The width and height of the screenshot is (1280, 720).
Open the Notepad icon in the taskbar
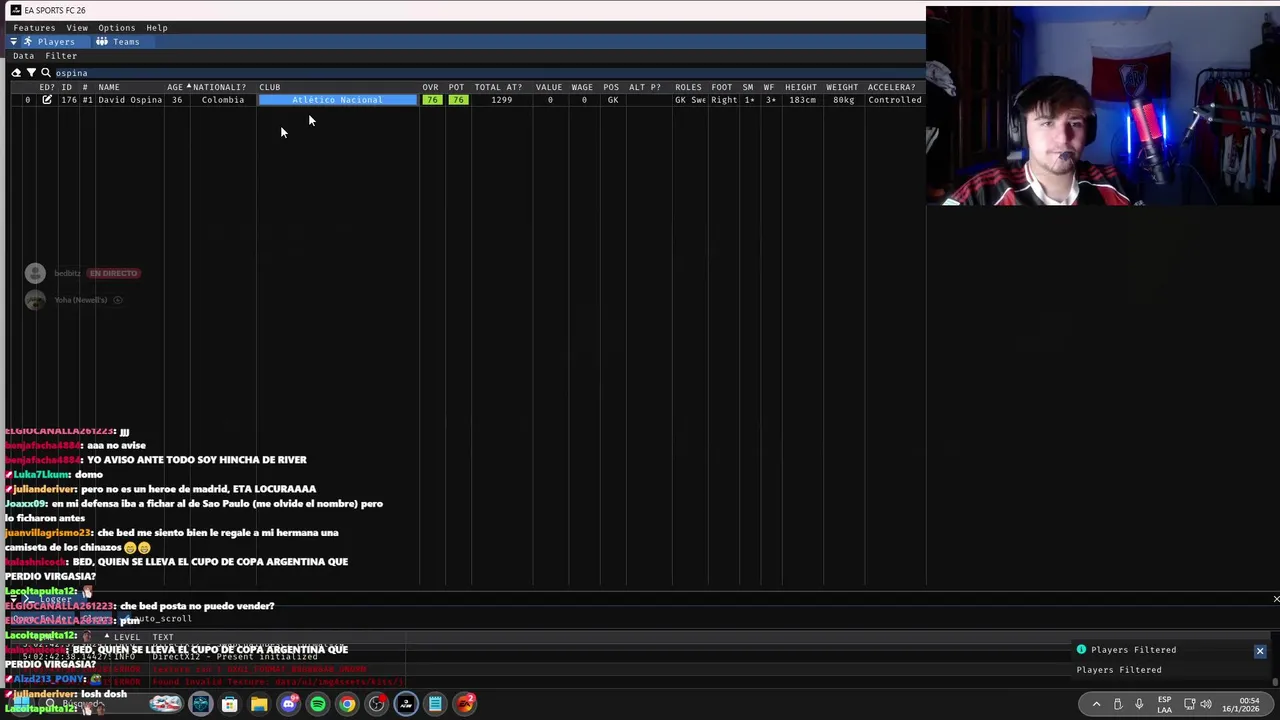[435, 704]
